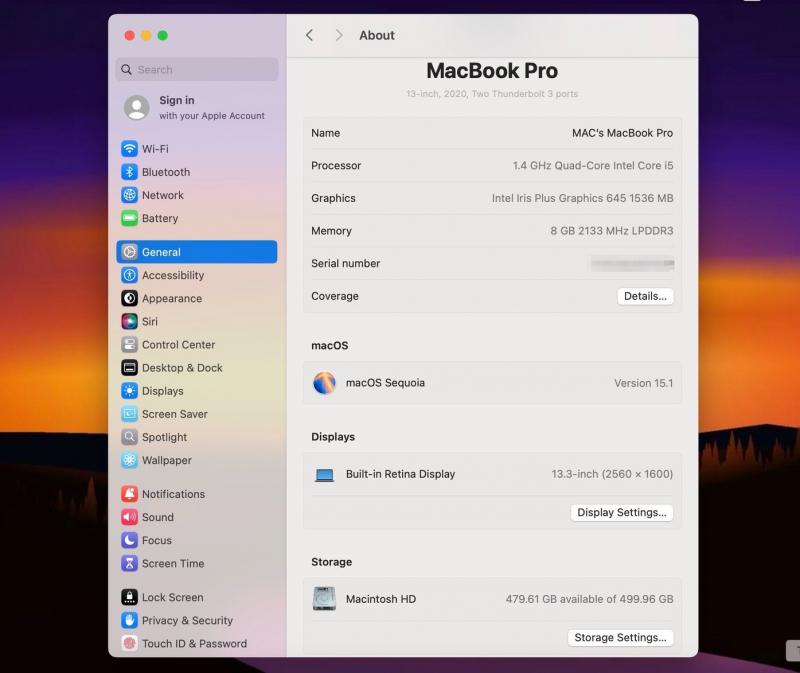Click the computer name MAC's MacBook Pro

(622, 133)
